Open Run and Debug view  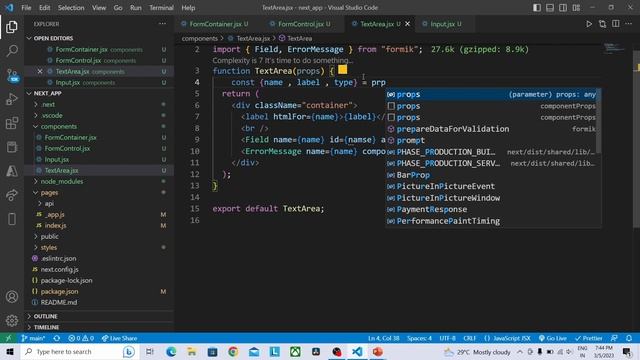point(12,99)
